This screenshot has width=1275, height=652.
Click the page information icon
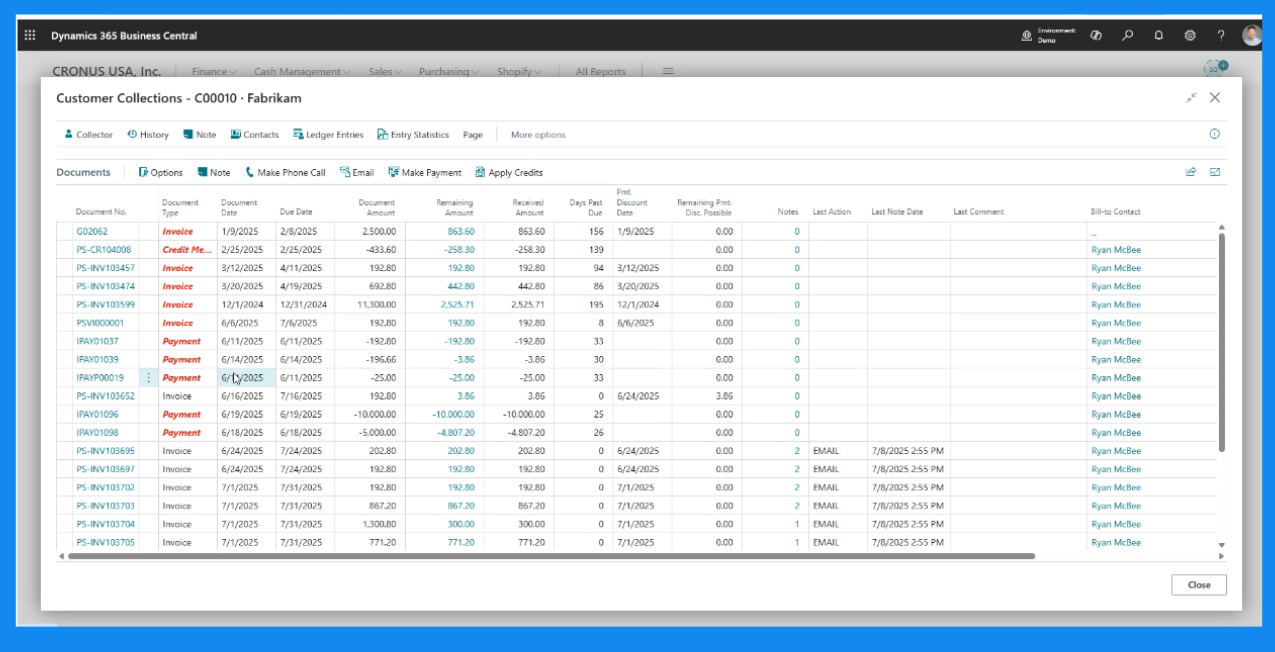point(1215,134)
